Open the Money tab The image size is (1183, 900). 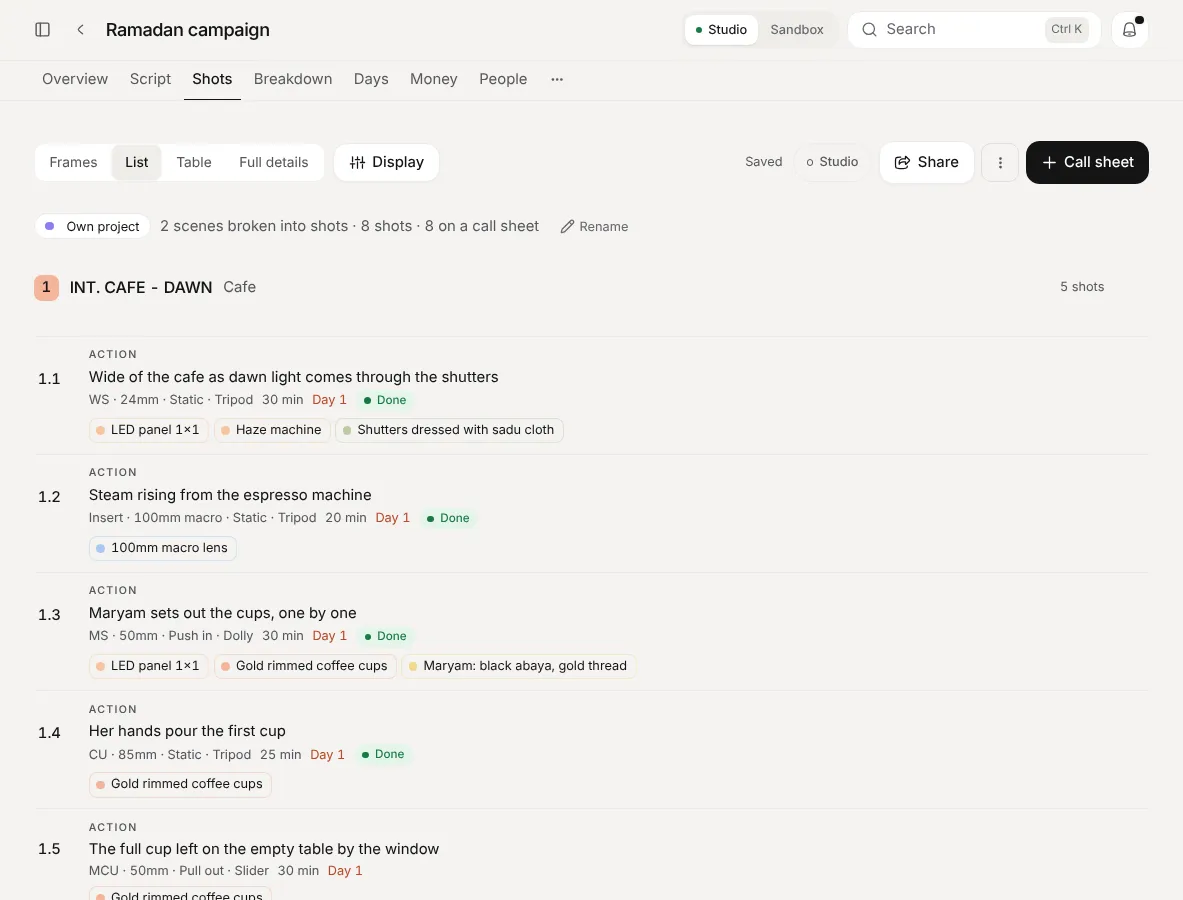tap(434, 79)
